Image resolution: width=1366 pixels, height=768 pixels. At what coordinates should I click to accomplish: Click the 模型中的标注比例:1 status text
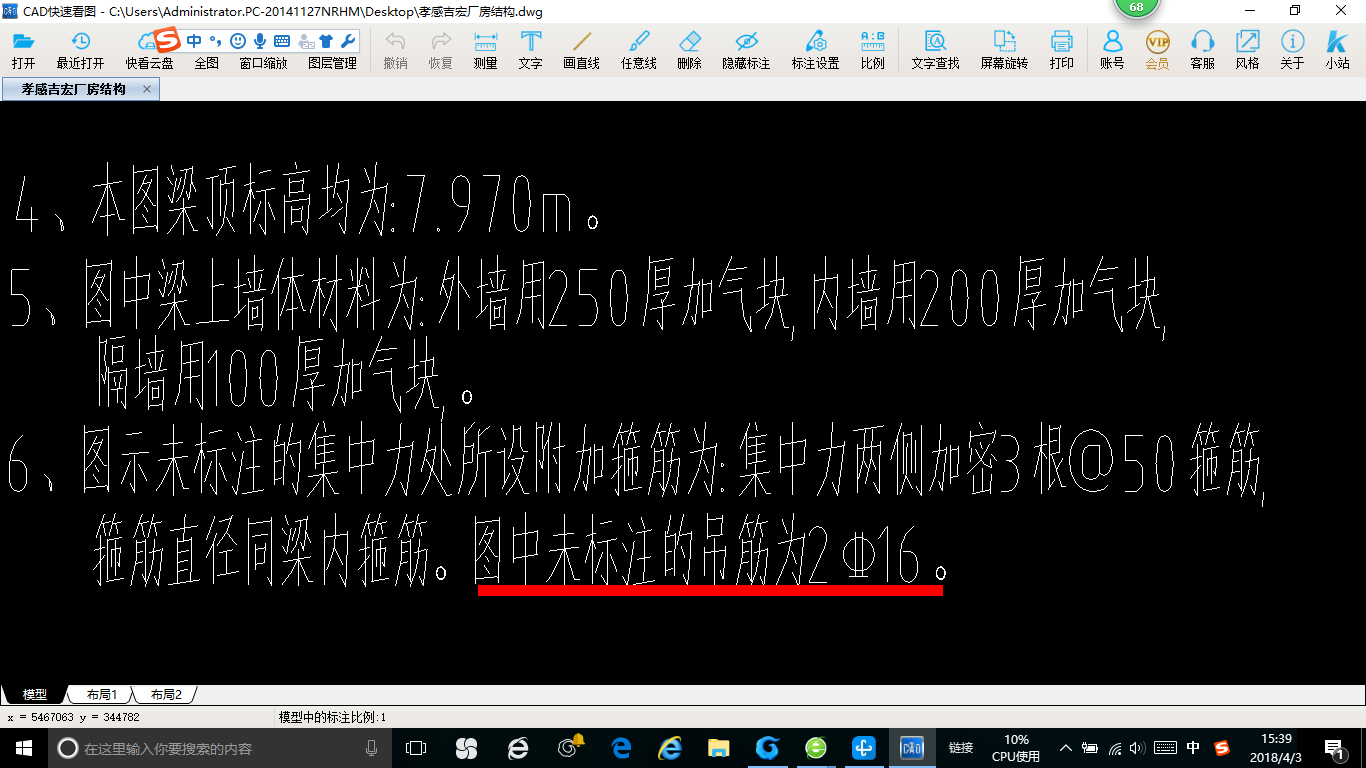click(x=333, y=717)
